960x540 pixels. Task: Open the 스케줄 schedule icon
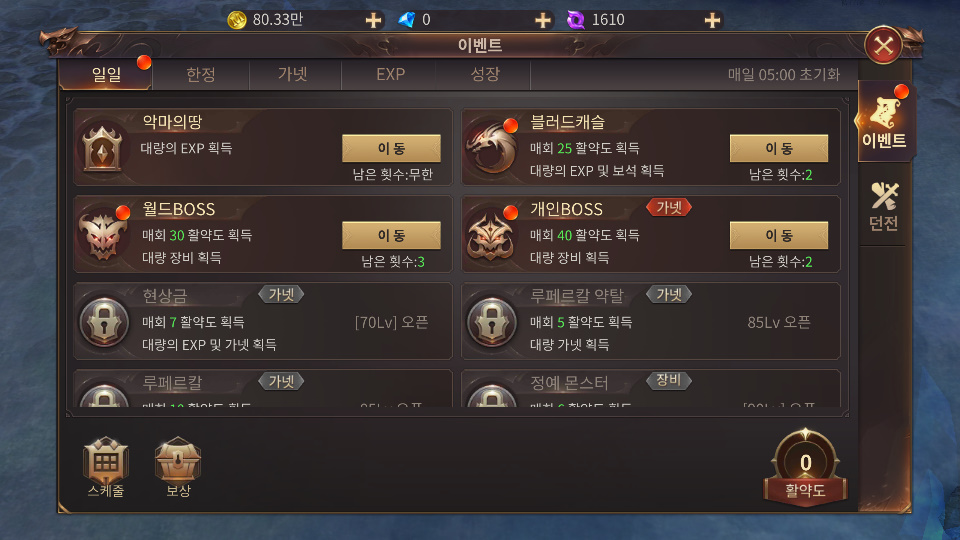[x=106, y=467]
